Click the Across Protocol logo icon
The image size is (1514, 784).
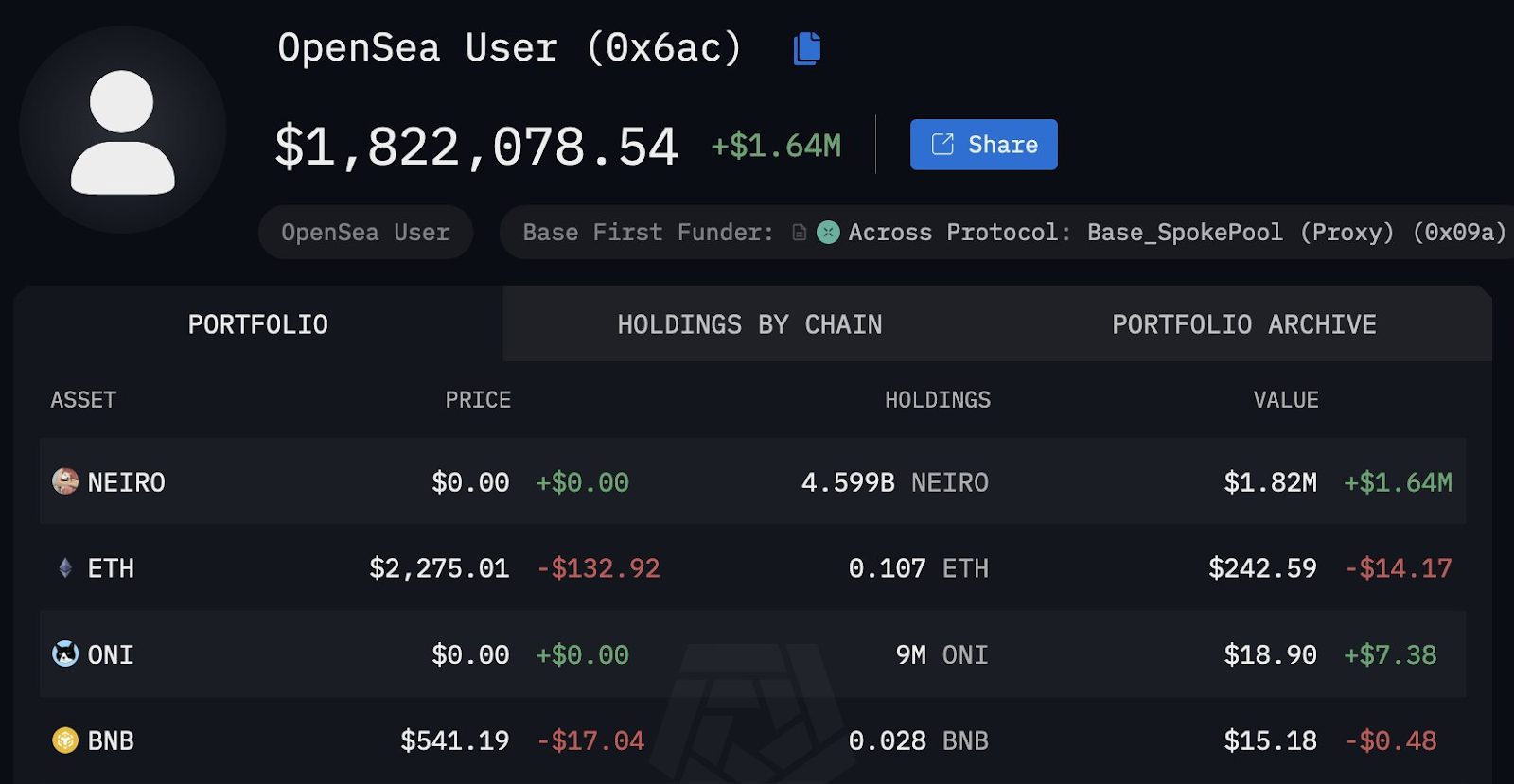828,232
